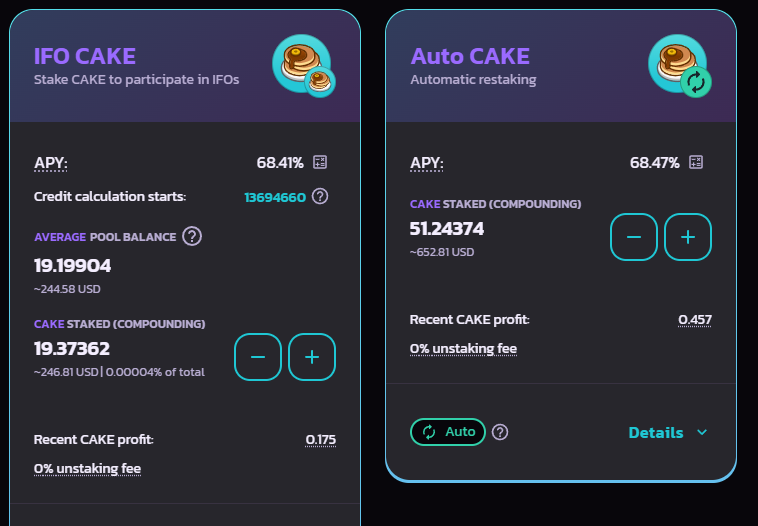758x526 pixels.
Task: Stake more CAKE with IFO pool plus button
Action: click(x=312, y=357)
